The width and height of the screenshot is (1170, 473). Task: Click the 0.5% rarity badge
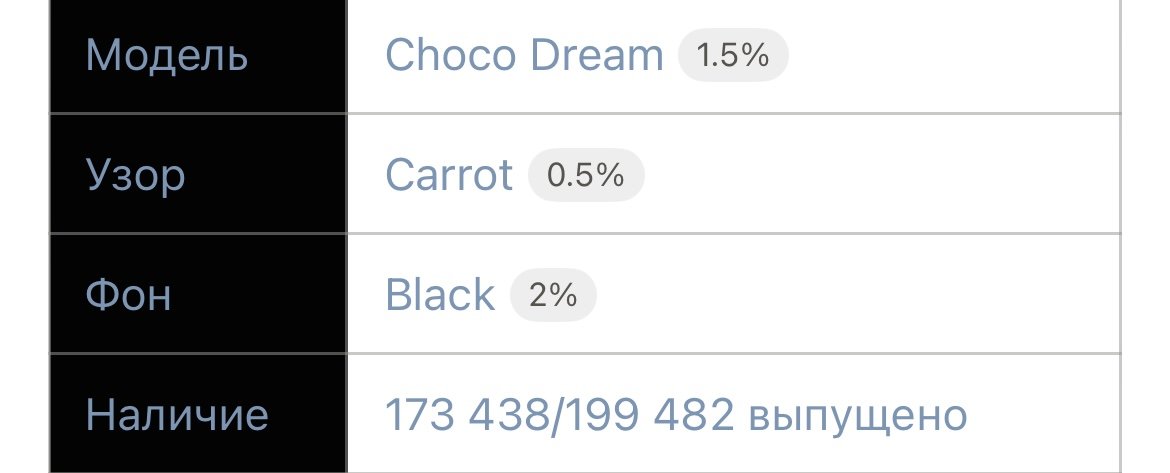(586, 175)
